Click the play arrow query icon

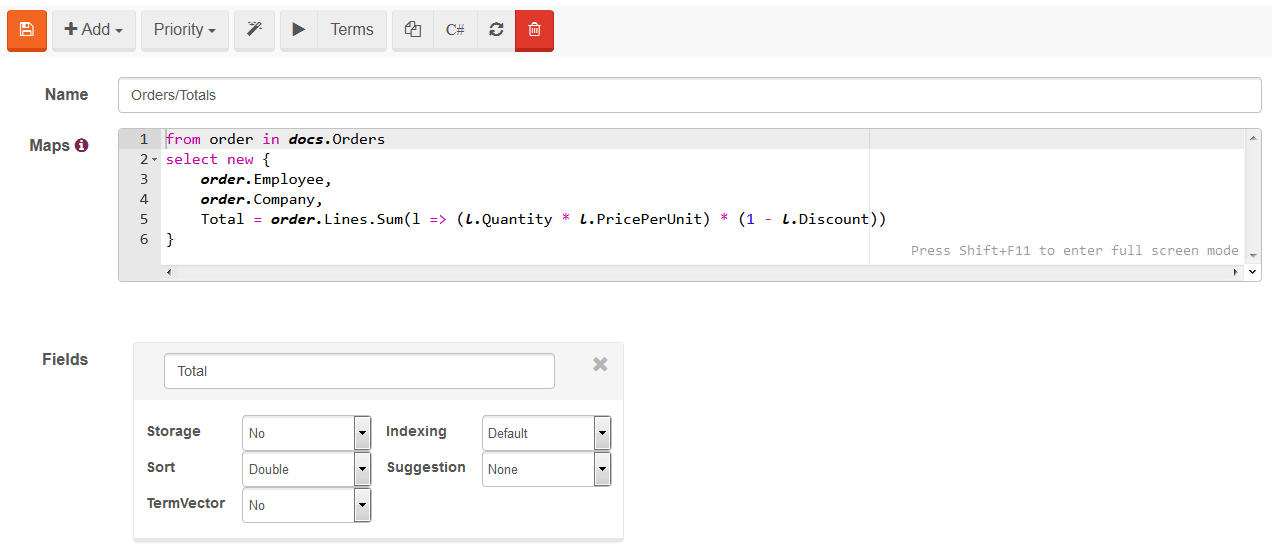pos(299,30)
